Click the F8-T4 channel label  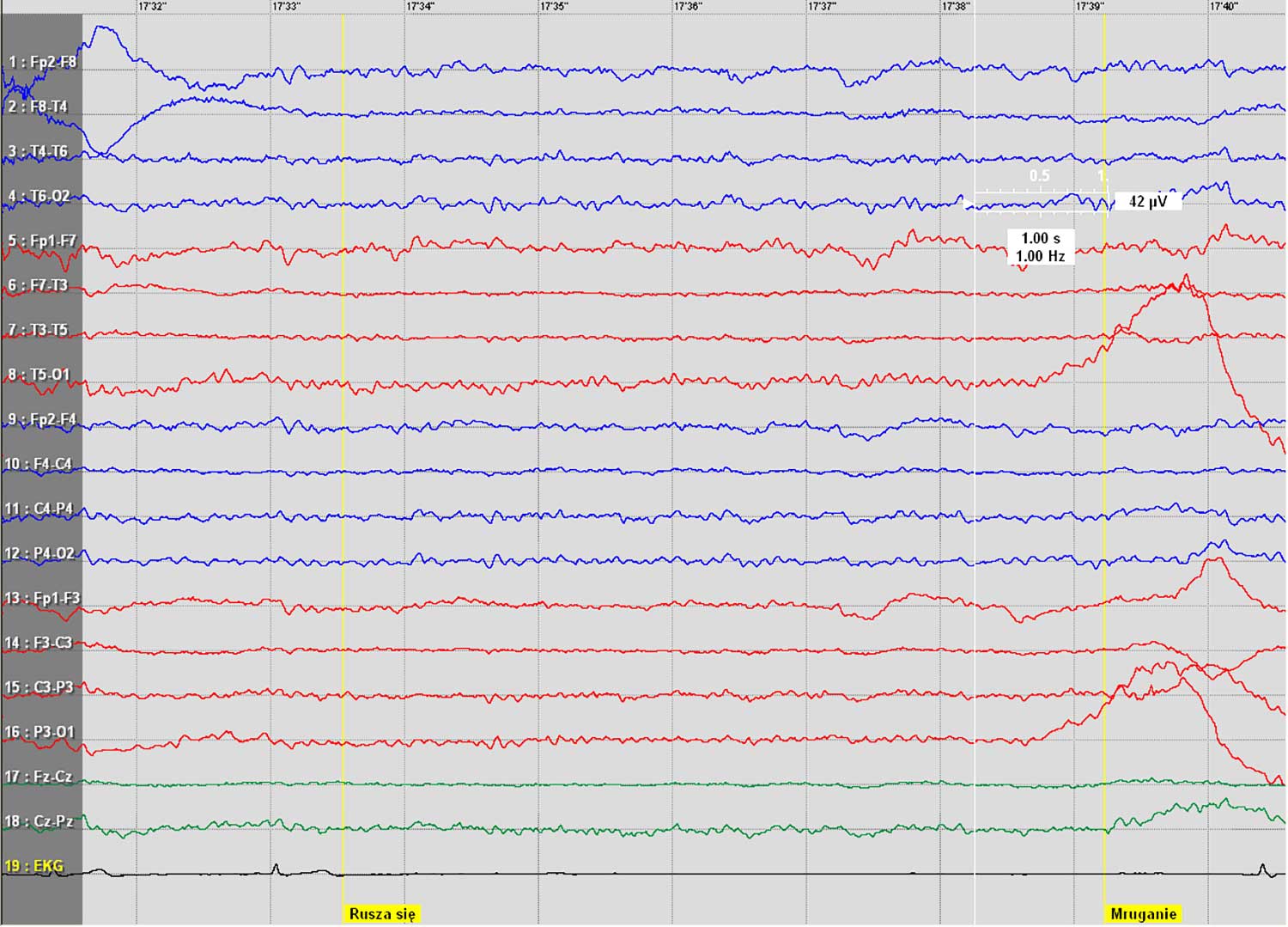(38, 107)
